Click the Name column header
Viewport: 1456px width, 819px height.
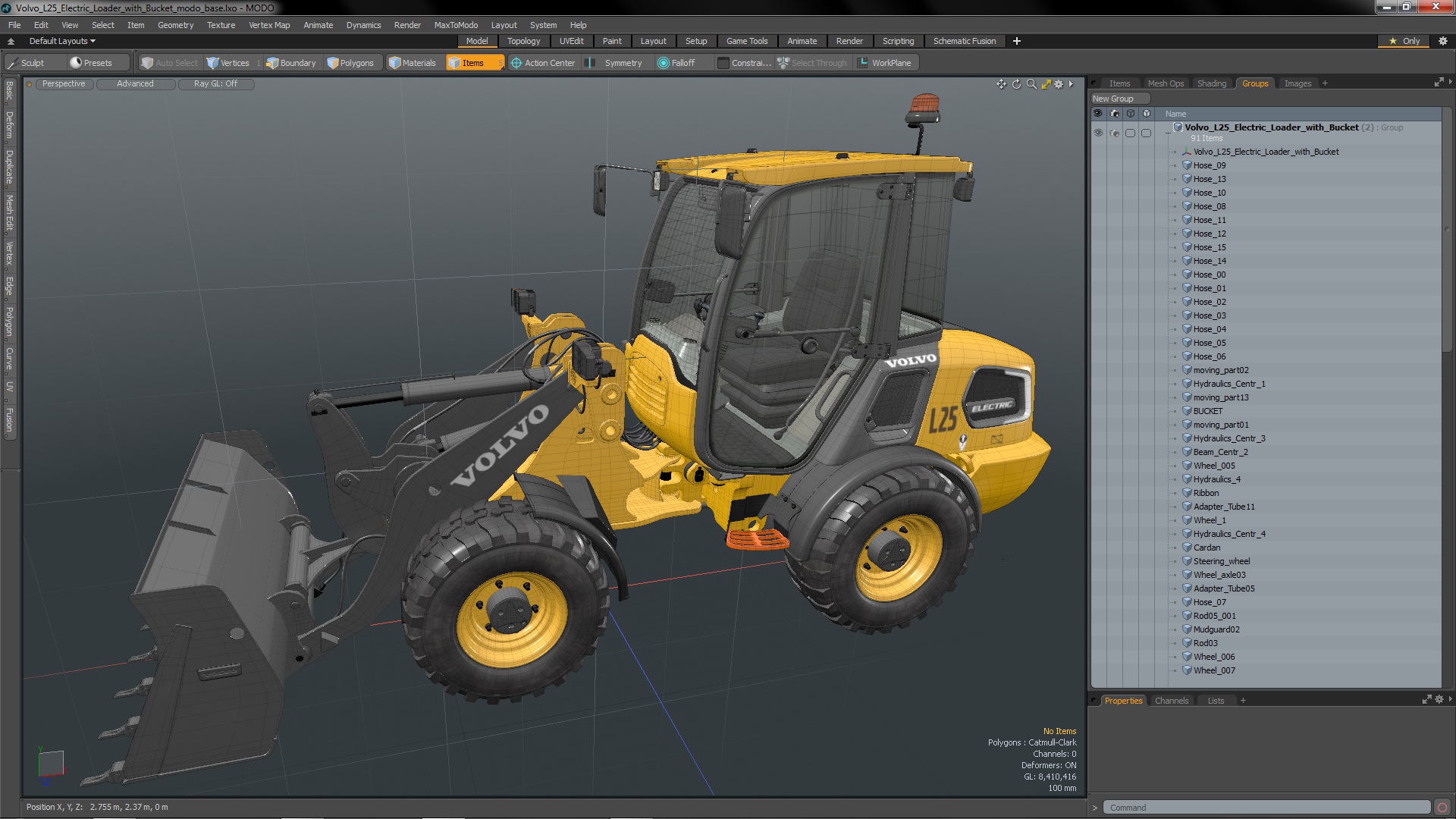(1175, 114)
